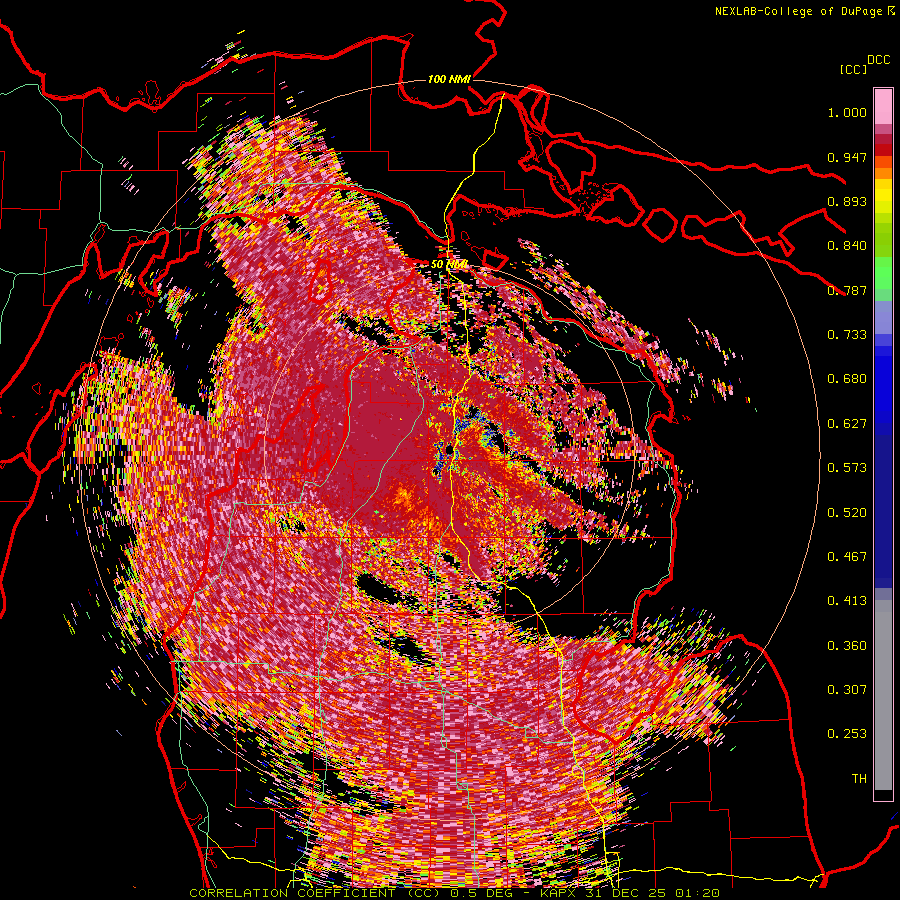Click the 0.307 legend value
Viewport: 900px width, 900px height.
click(x=847, y=690)
